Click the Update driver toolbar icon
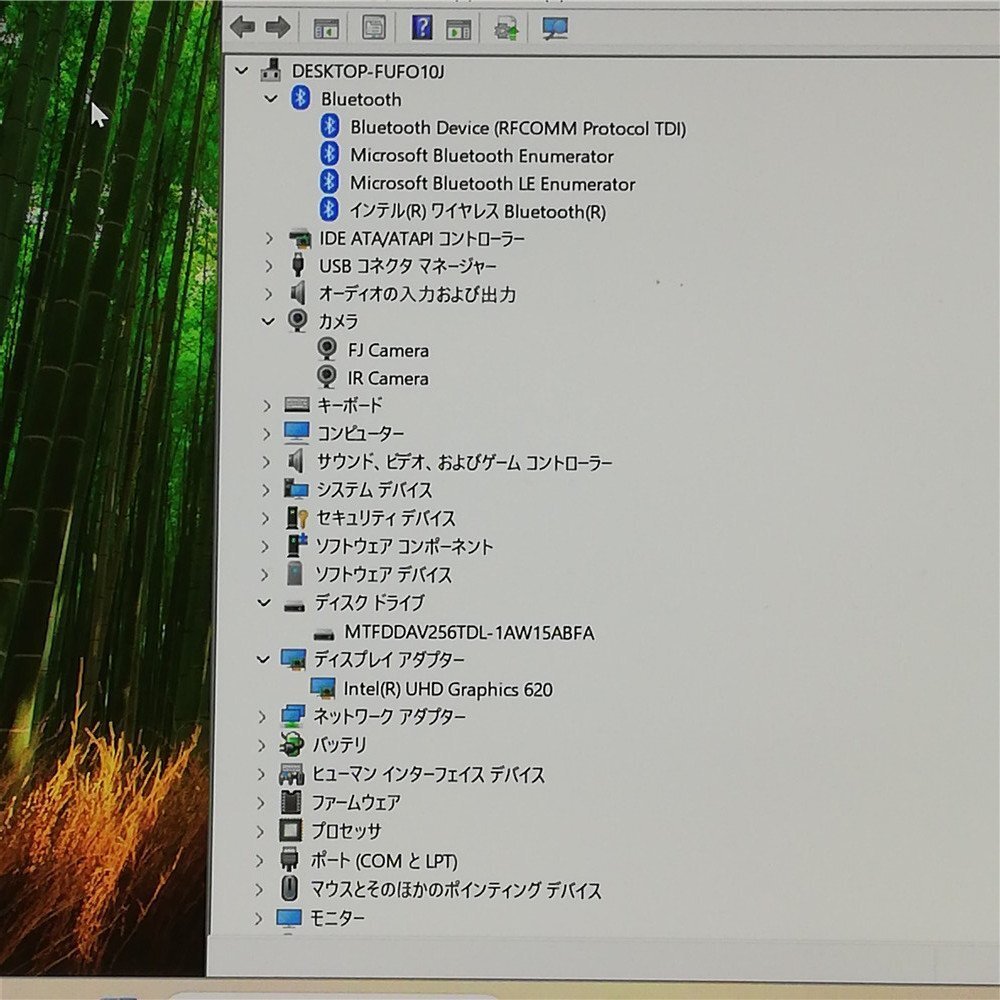Viewport: 1000px width, 1000px height. 506,29
